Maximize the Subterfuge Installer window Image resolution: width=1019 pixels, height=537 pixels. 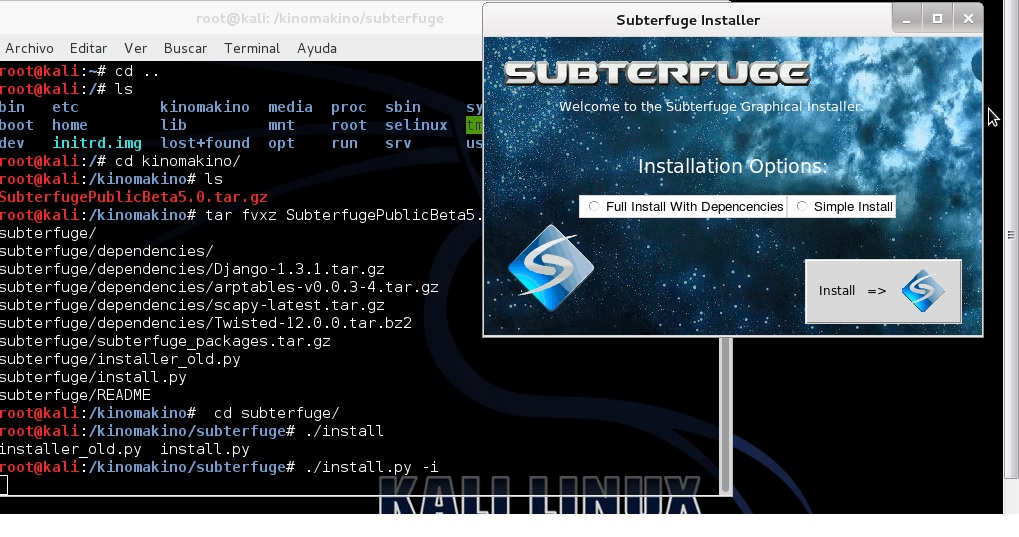click(x=937, y=18)
